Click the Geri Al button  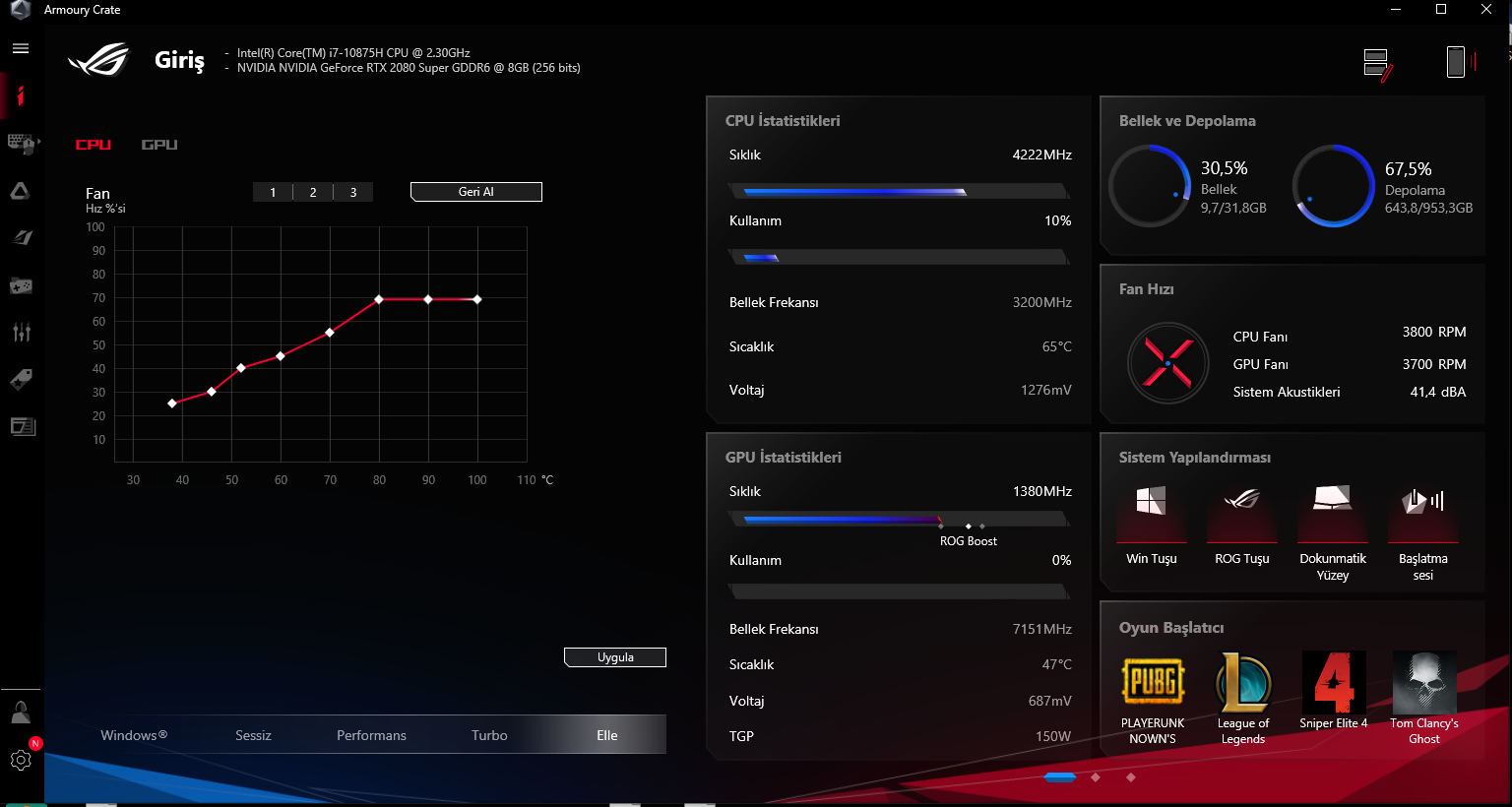pos(476,192)
